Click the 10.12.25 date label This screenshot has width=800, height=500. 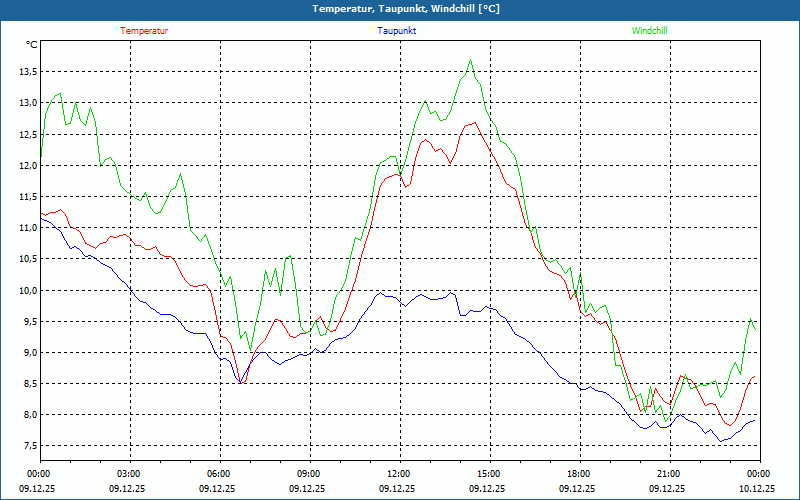point(759,488)
